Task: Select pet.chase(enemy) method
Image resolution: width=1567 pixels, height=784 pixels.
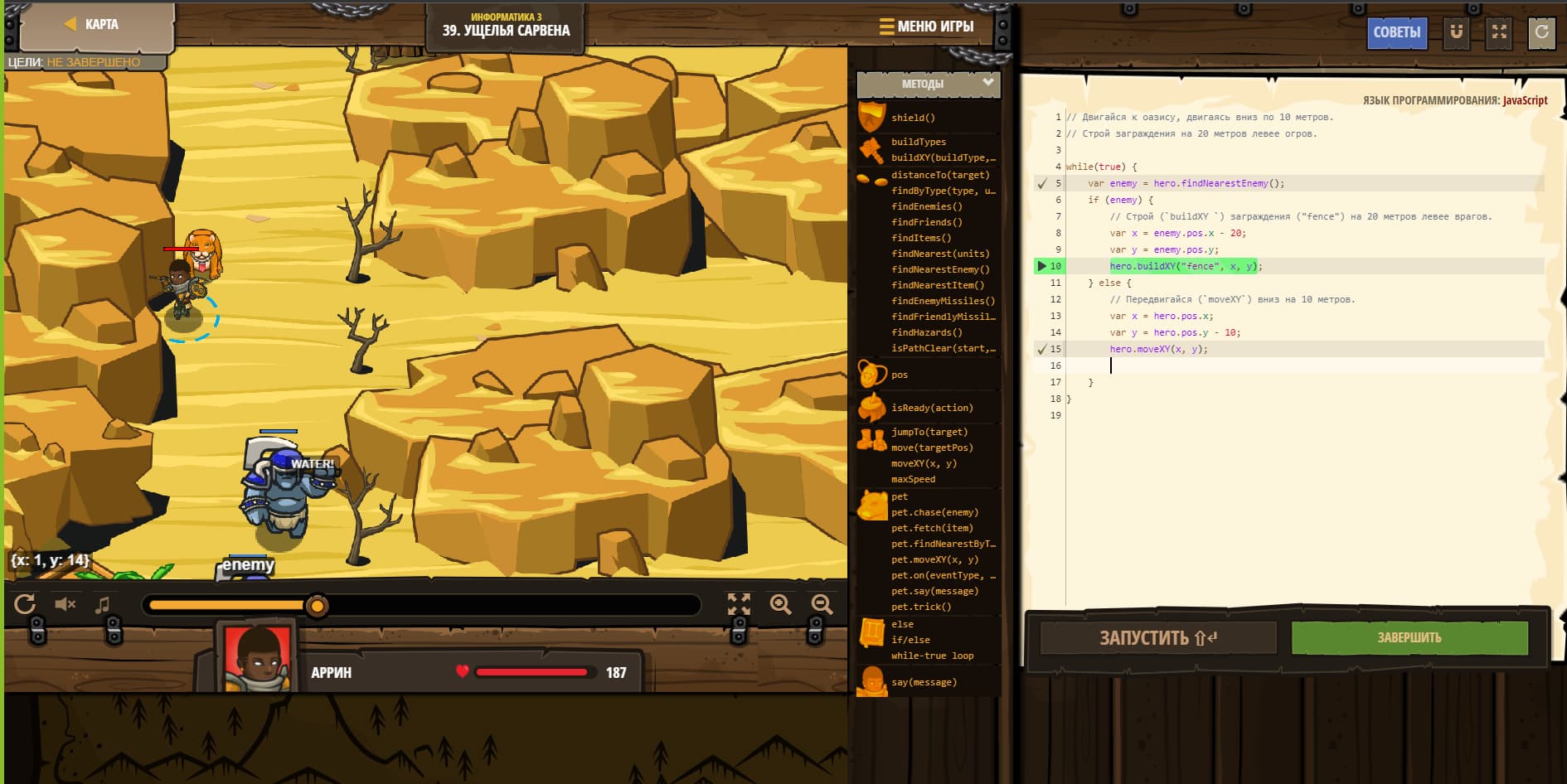Action: 934,512
